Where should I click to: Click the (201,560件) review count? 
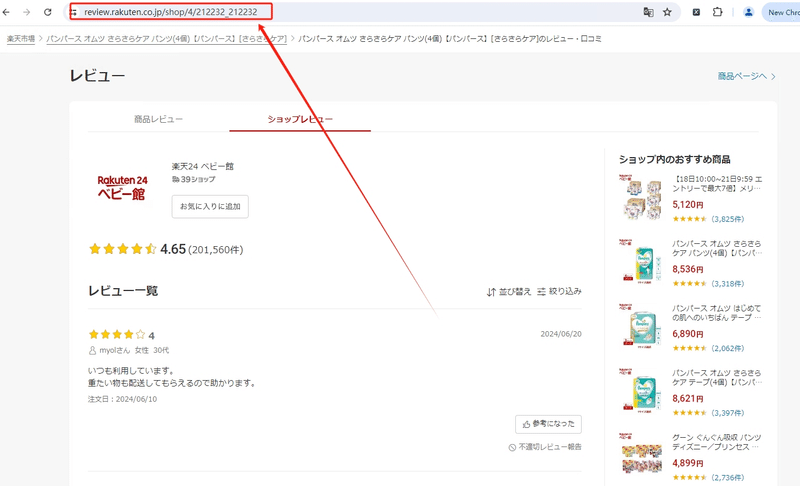click(216, 250)
